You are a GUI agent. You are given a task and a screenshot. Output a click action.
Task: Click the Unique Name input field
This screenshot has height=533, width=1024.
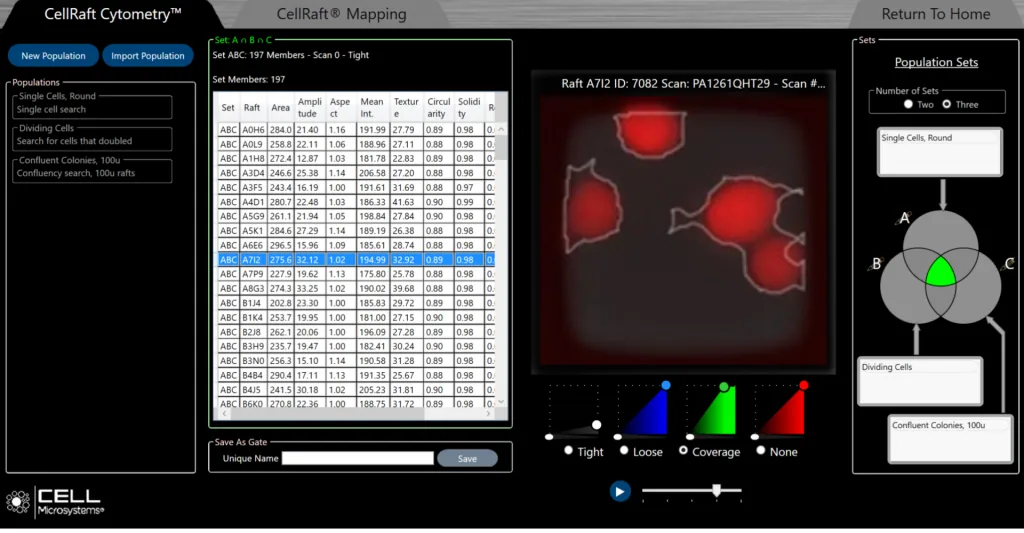[358, 459]
